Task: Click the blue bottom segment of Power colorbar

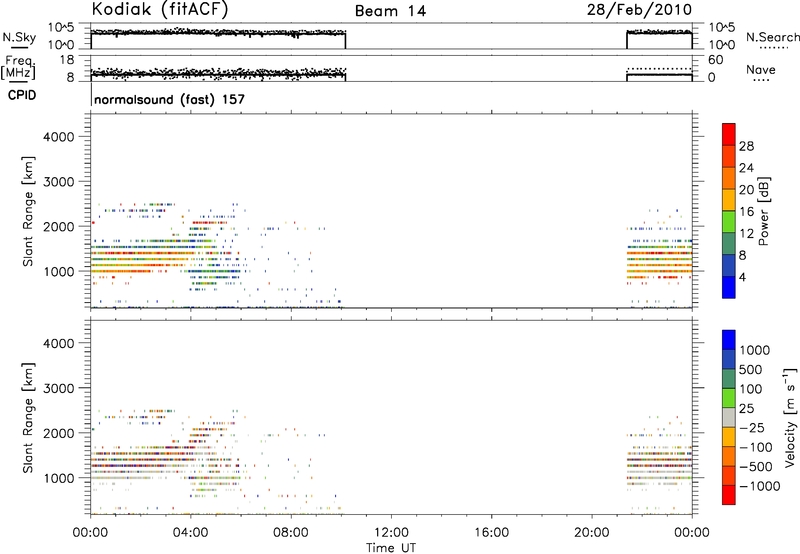Action: coord(729,287)
